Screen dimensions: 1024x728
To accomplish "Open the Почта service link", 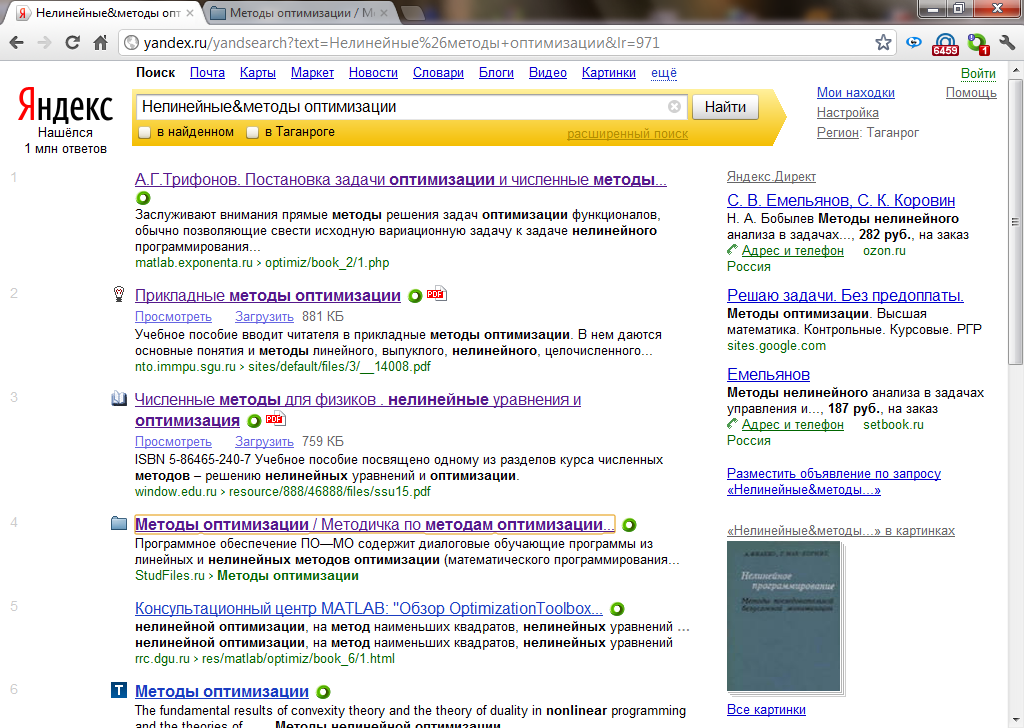I will (x=207, y=72).
